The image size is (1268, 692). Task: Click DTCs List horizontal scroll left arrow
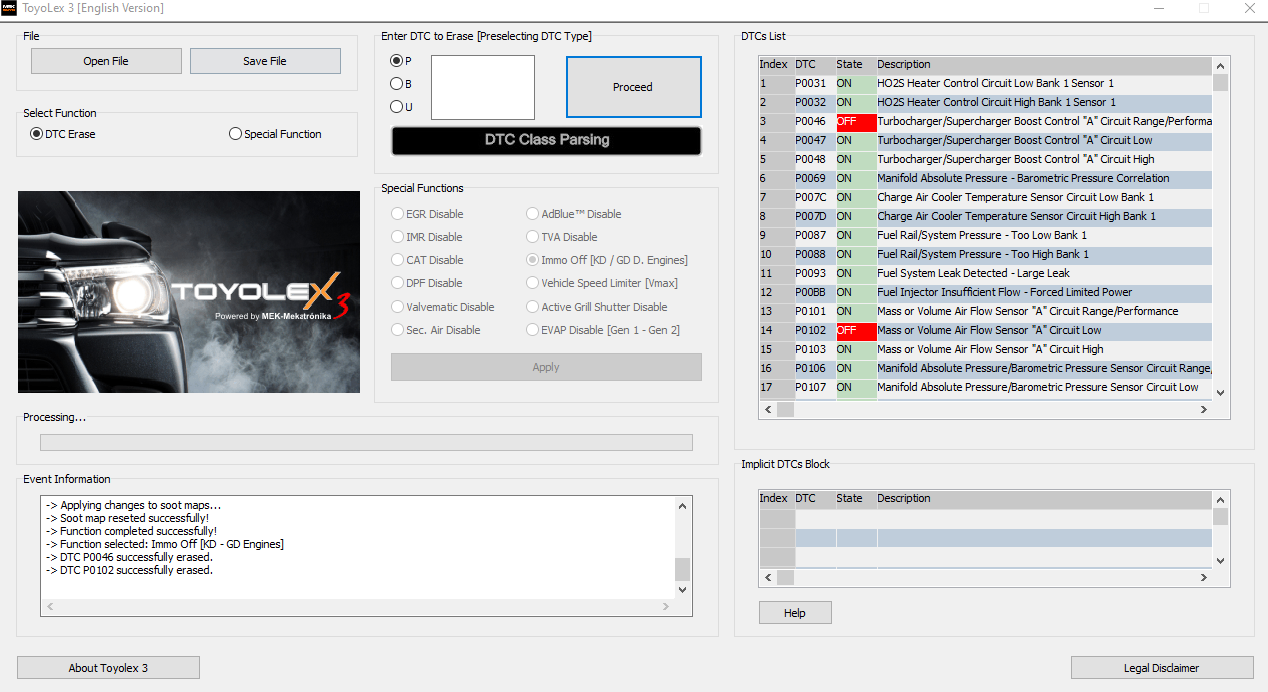pos(768,409)
